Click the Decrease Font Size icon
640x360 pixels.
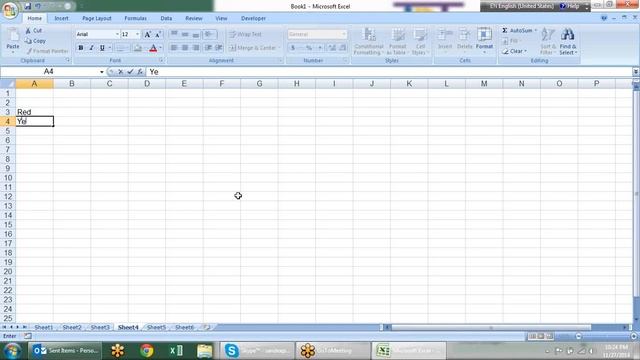158,34
